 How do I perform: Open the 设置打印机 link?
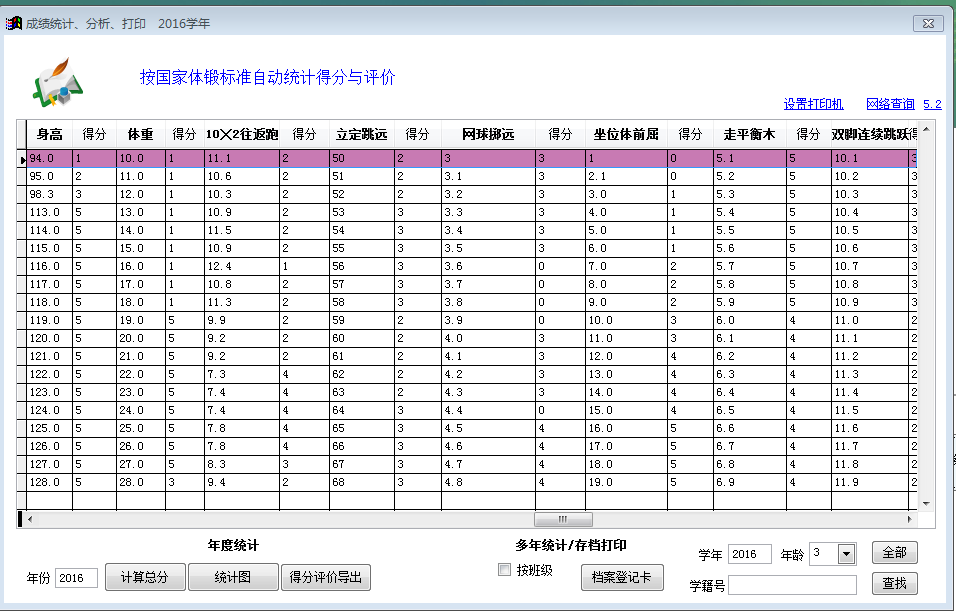tap(813, 104)
